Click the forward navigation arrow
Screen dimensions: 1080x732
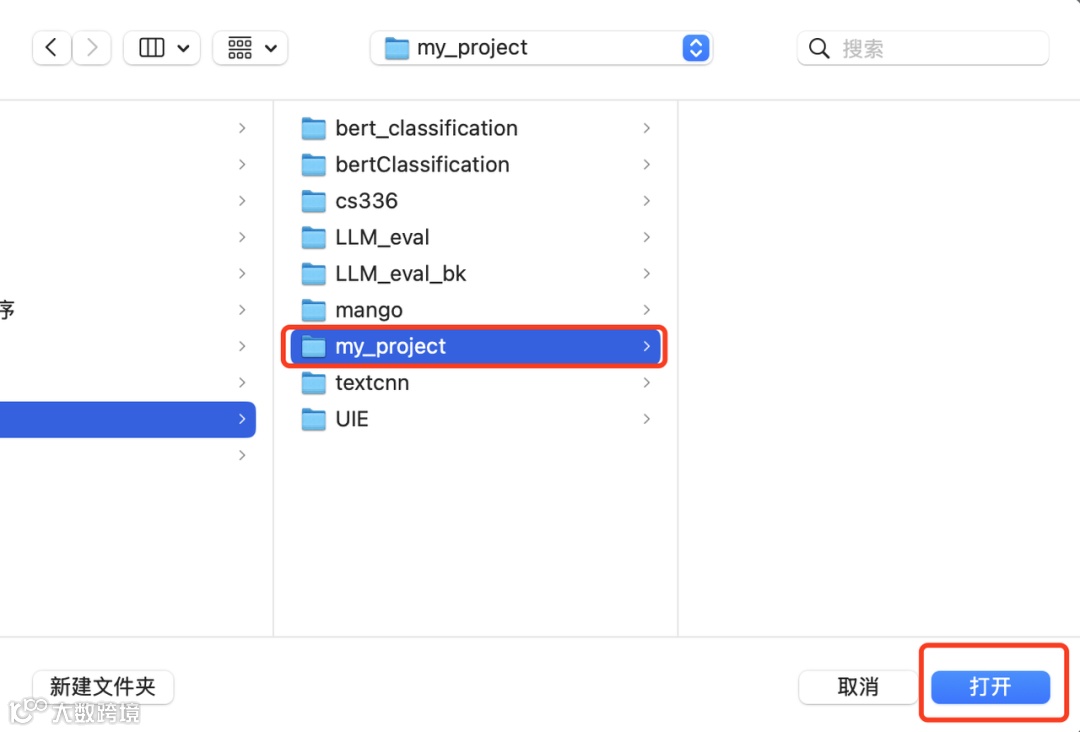[x=92, y=47]
